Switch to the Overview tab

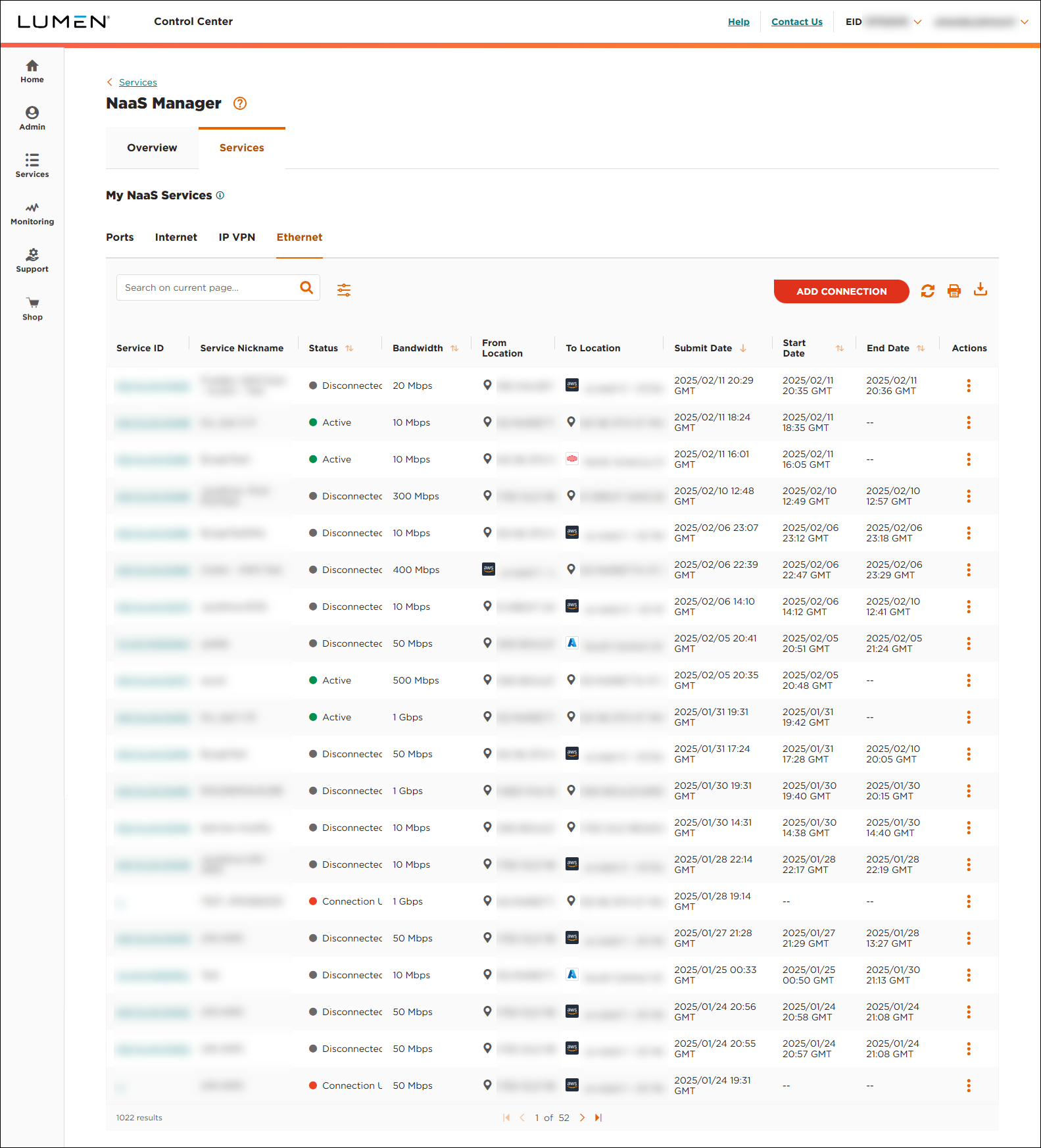[x=152, y=148]
